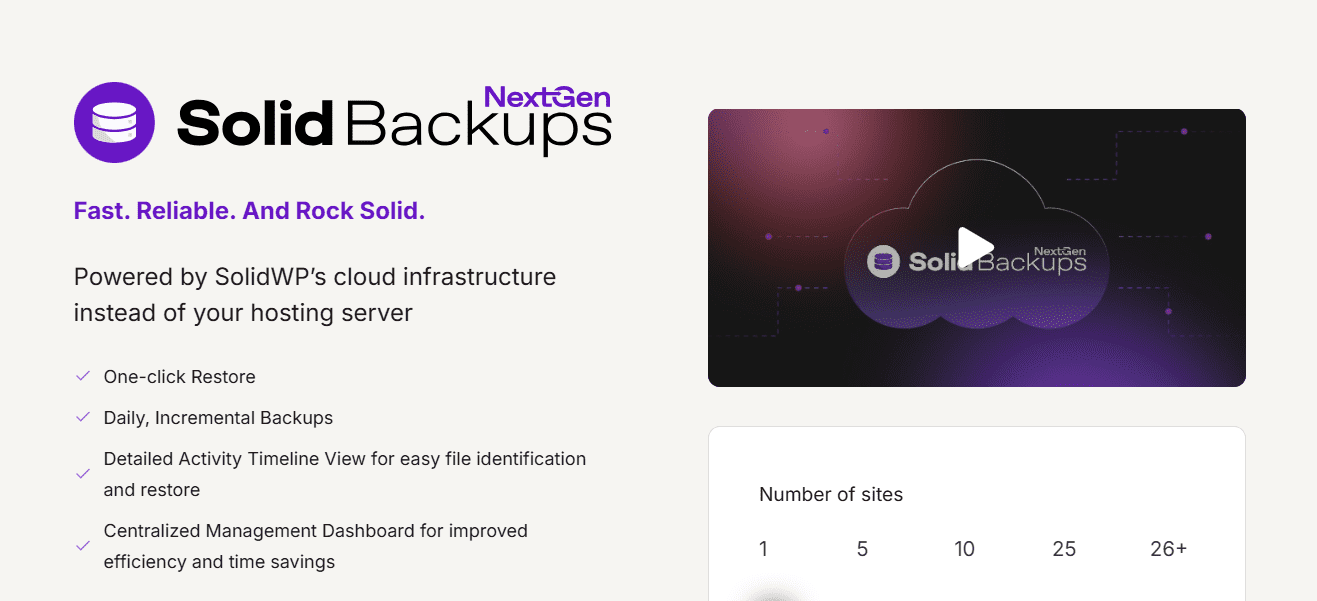Click the checkmark beside Daily, Incremental Backups
Viewport: 1317px width, 601px height.
(x=83, y=416)
